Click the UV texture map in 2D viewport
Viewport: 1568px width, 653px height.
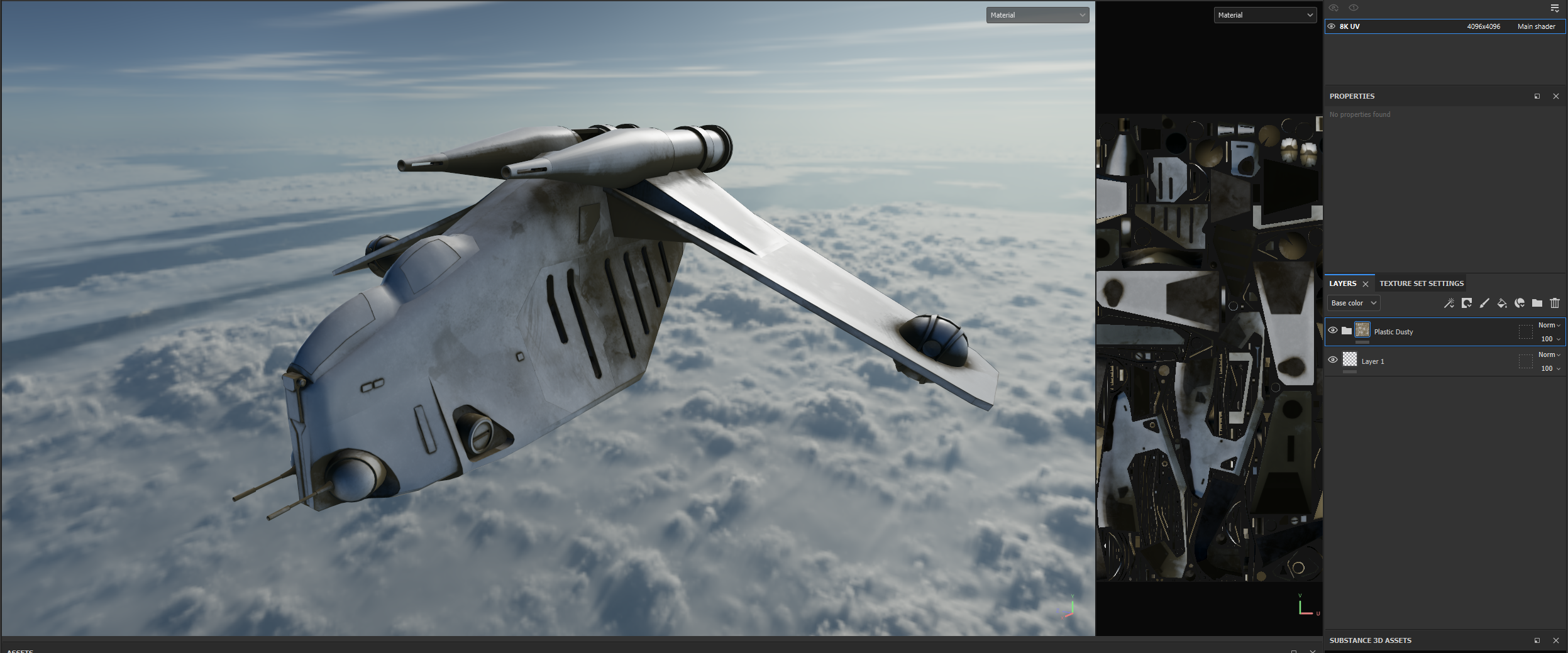(1209, 348)
